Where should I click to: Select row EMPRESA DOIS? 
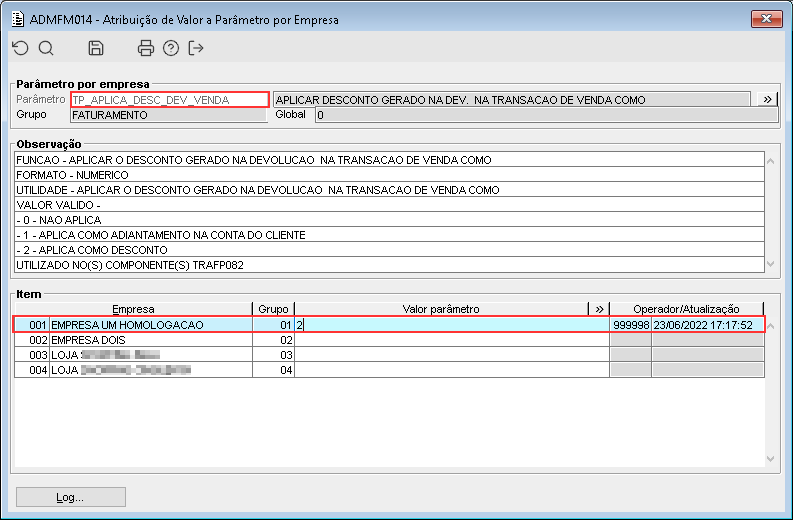click(x=389, y=340)
